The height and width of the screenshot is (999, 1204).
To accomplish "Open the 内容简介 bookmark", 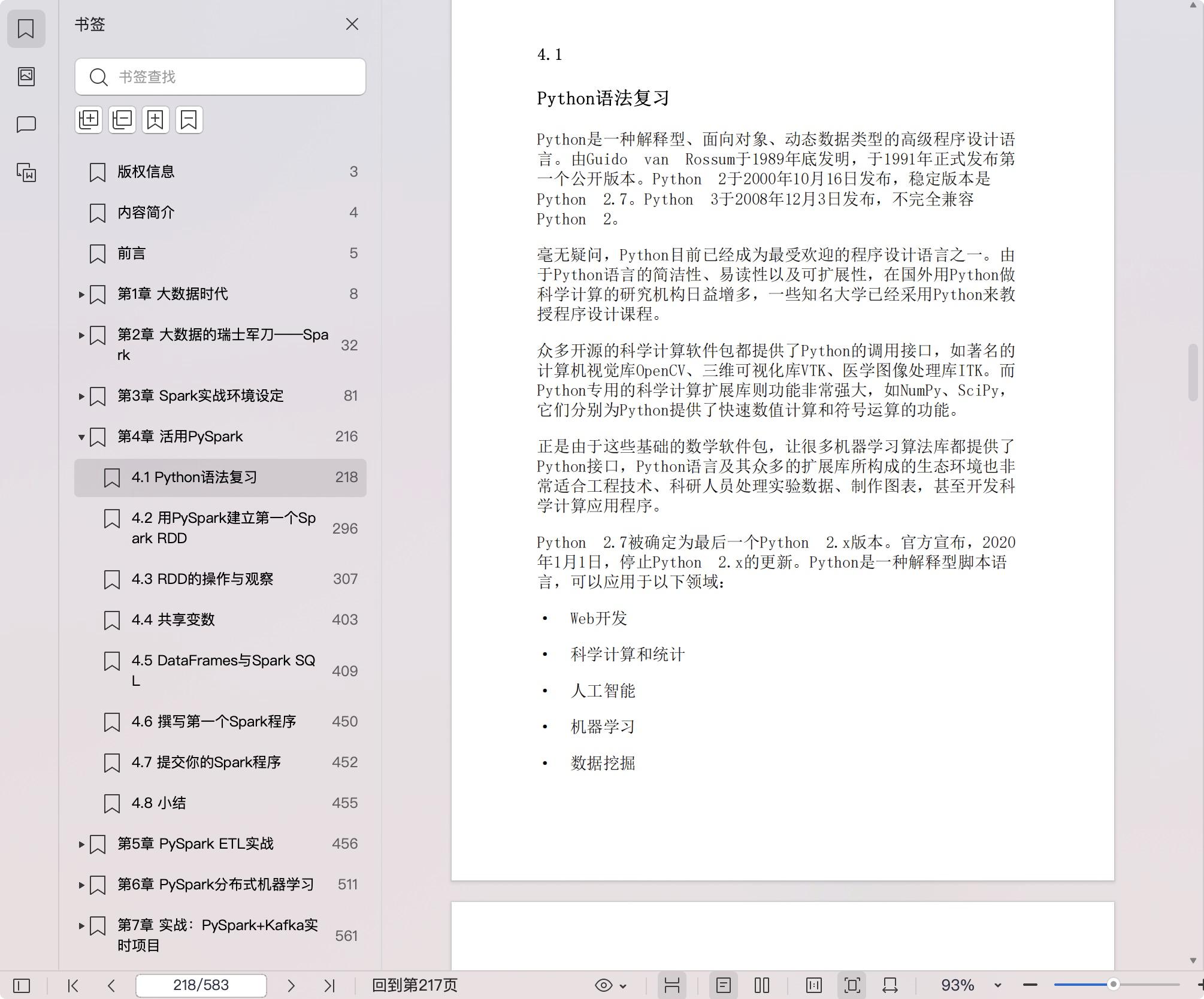I will (220, 213).
